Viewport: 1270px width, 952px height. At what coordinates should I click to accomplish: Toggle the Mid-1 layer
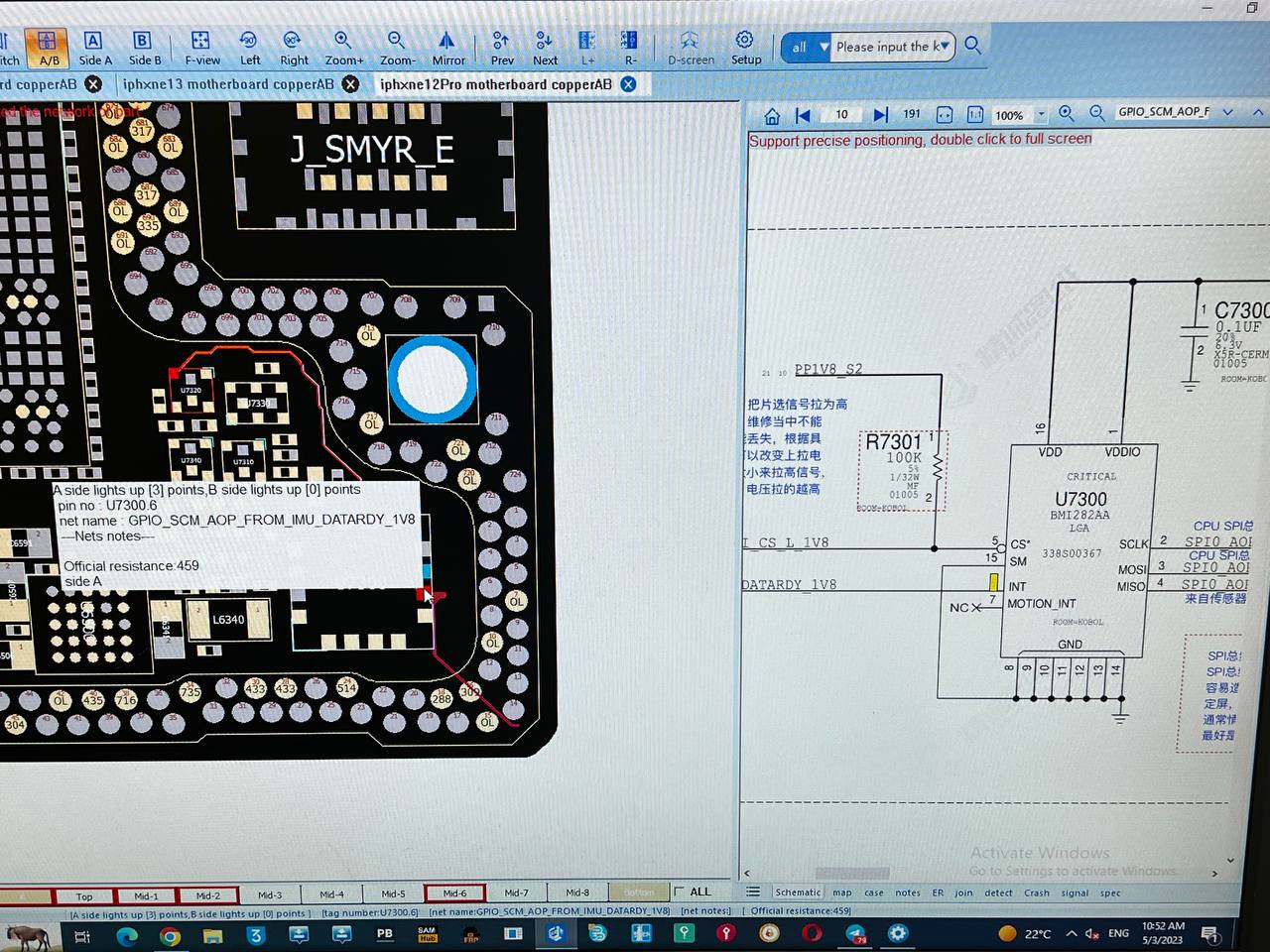(146, 895)
